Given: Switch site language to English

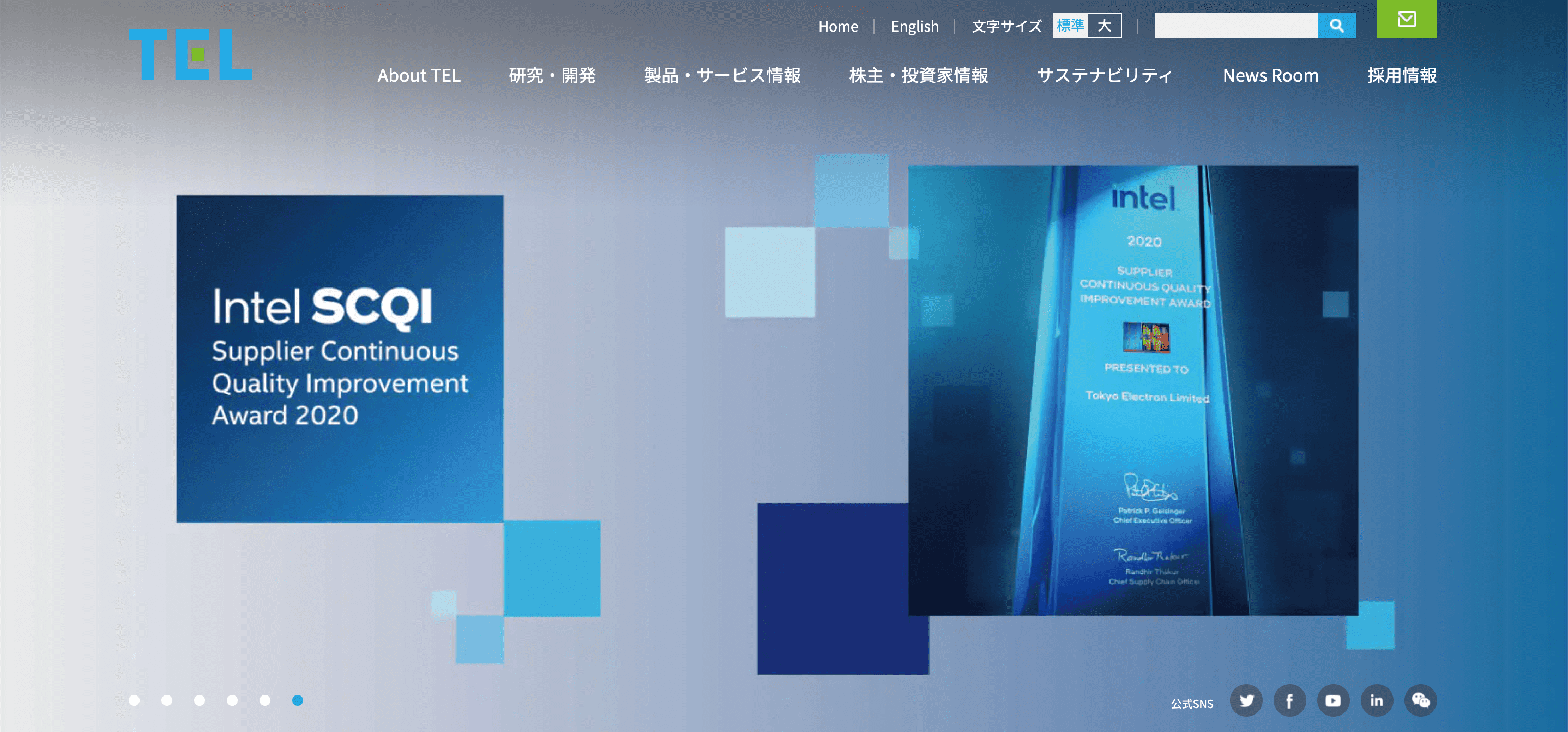Looking at the screenshot, I should tap(914, 26).
